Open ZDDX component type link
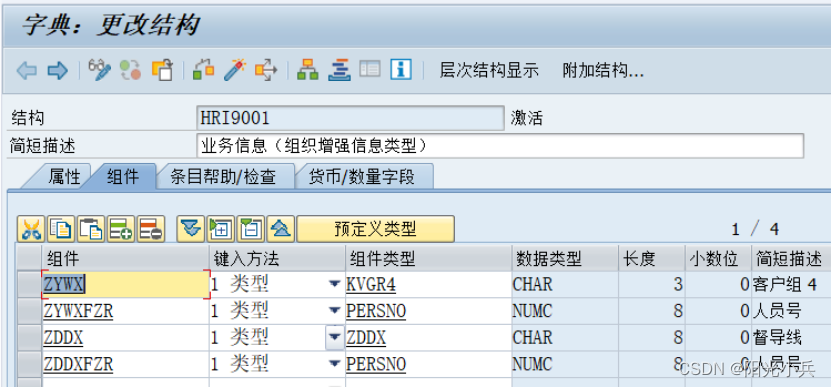The height and width of the screenshot is (387, 831). point(366,338)
